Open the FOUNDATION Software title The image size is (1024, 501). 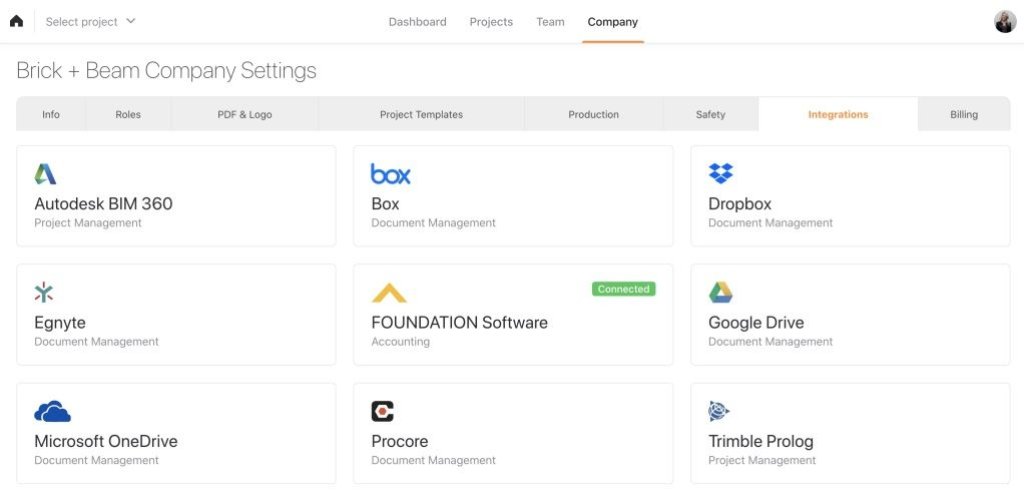tap(459, 323)
